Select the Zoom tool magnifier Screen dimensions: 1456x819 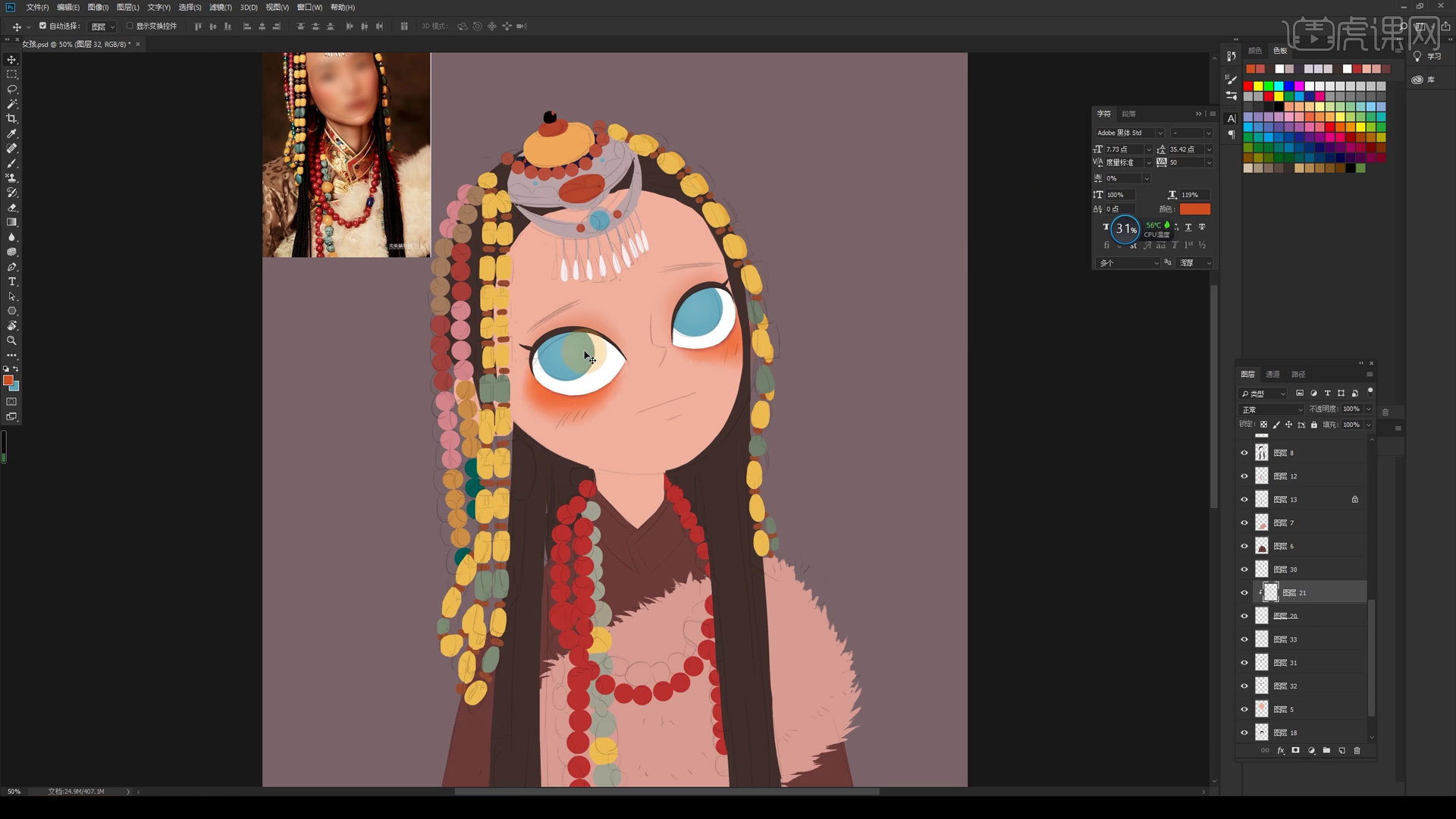[x=11, y=340]
